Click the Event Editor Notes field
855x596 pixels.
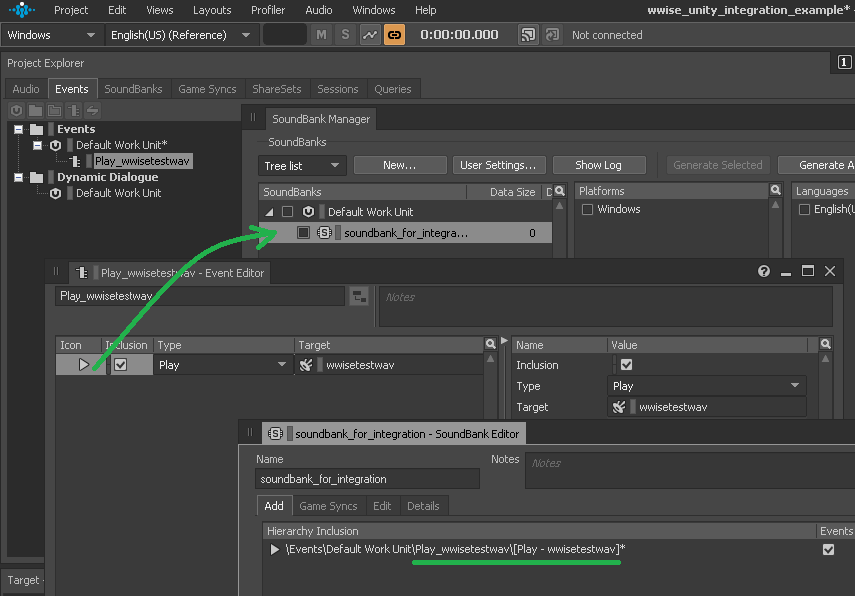point(605,306)
